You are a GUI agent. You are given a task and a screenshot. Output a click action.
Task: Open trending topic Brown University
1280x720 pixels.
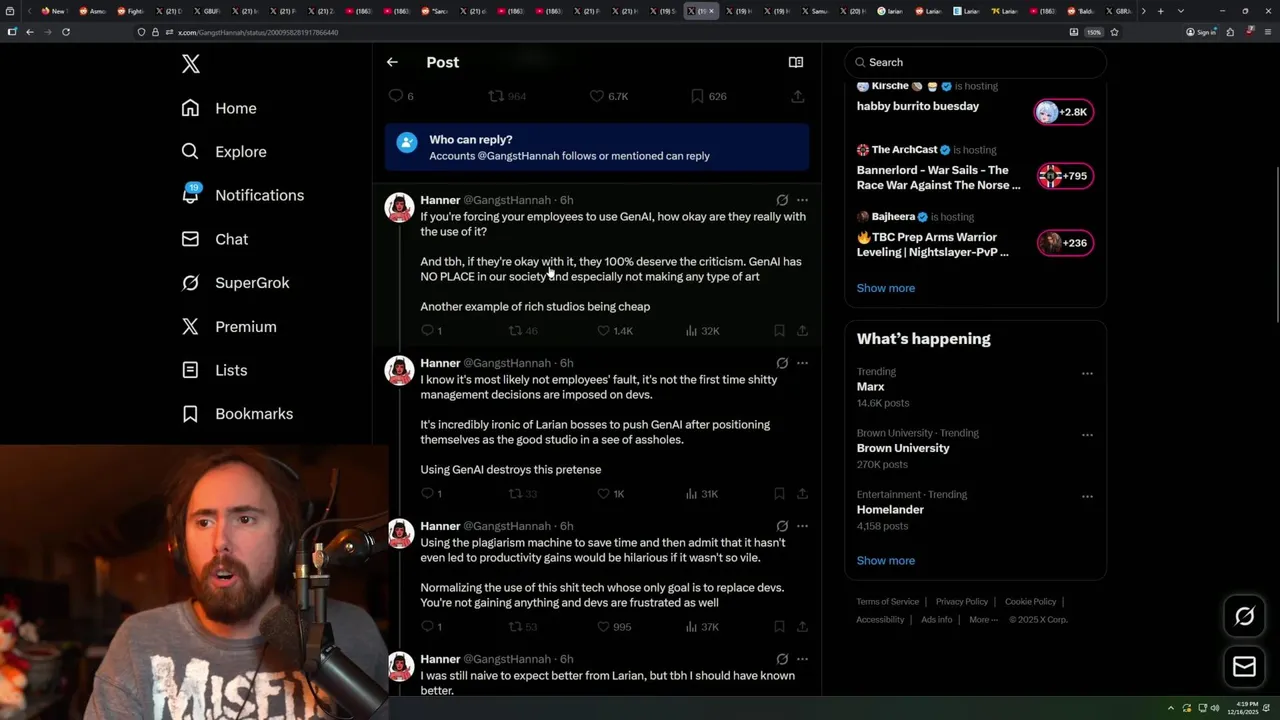tap(903, 448)
